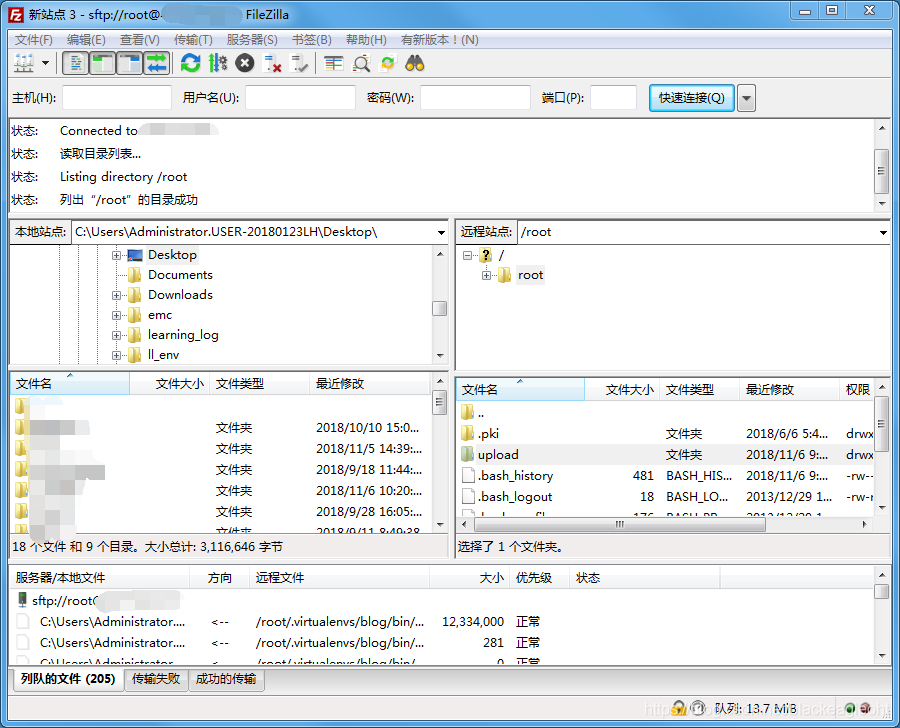
Task: Open local site path dropdown
Action: click(x=441, y=233)
